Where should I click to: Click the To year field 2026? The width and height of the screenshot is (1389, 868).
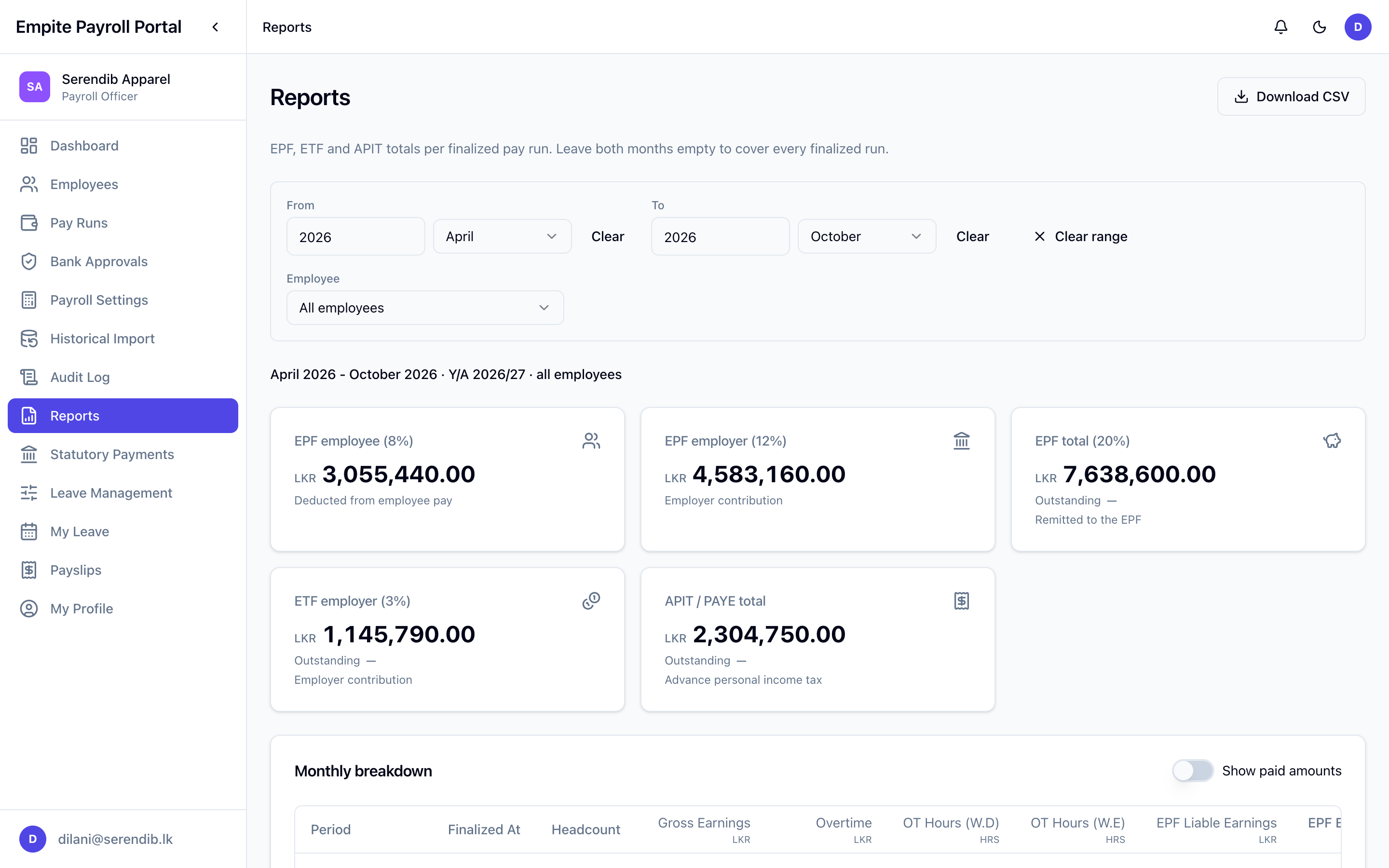pos(721,236)
